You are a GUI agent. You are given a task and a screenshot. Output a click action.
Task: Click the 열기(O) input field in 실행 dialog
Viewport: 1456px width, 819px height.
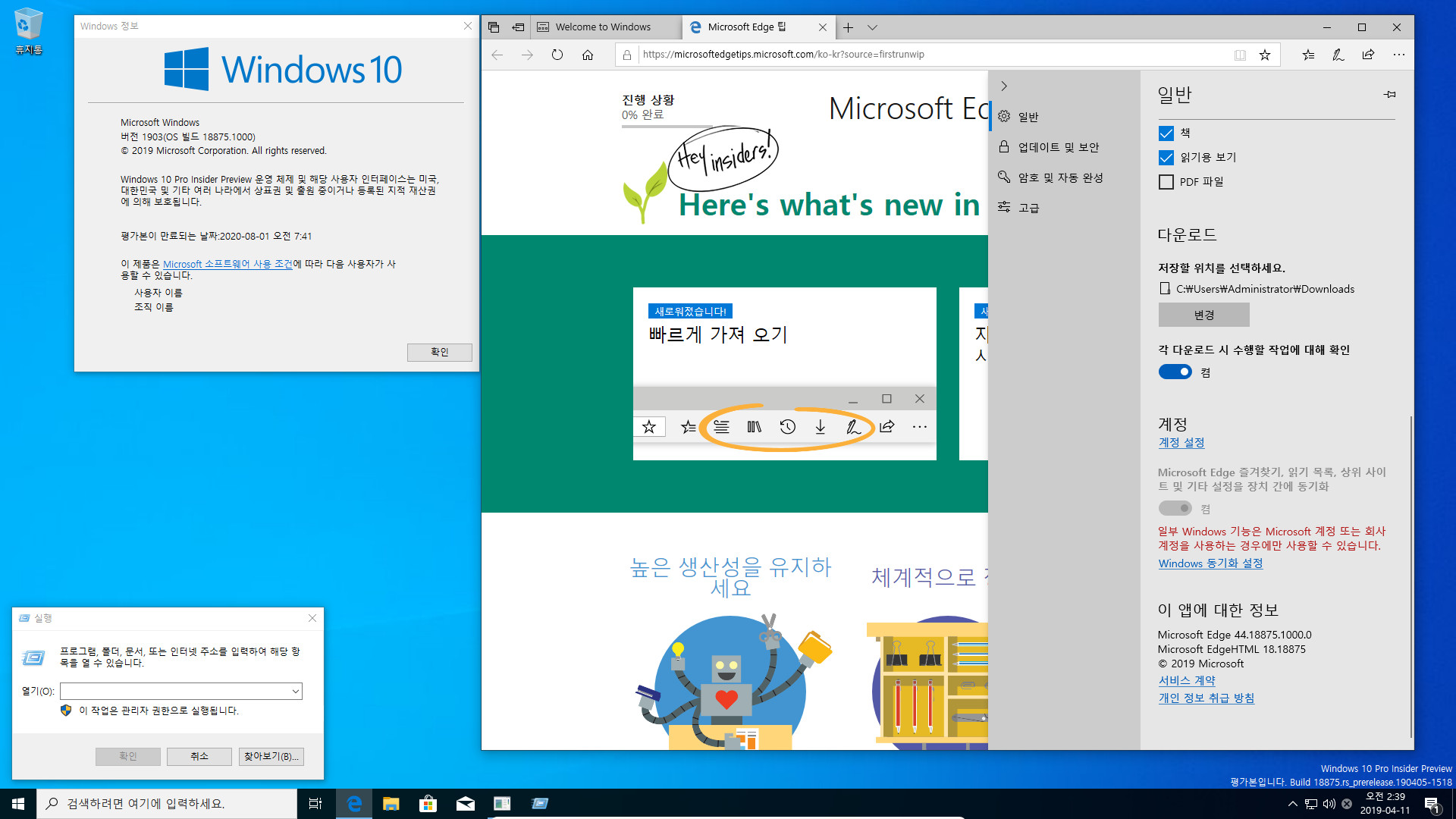[179, 690]
